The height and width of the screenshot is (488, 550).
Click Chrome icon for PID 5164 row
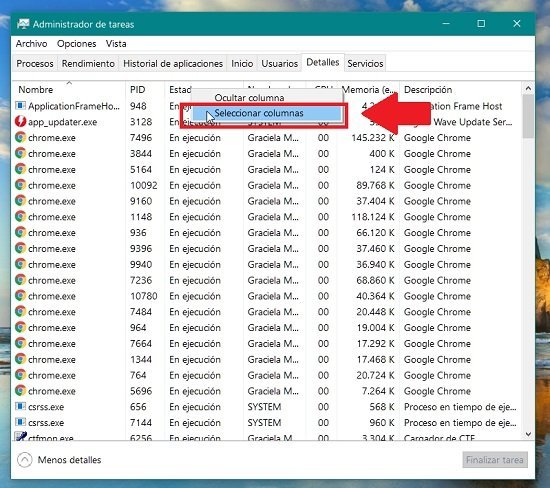point(21,169)
